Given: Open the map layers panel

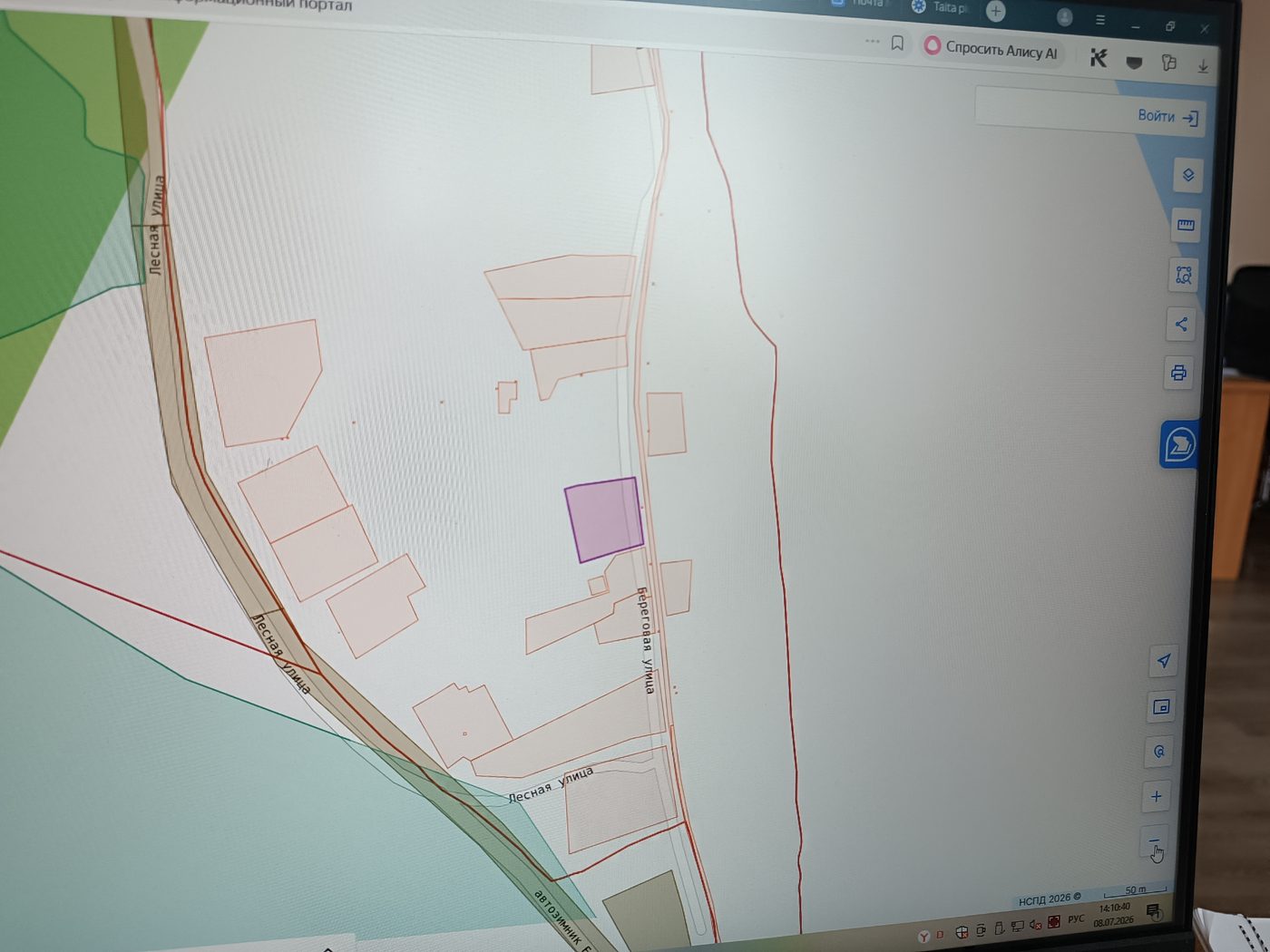Looking at the screenshot, I should tap(1187, 175).
